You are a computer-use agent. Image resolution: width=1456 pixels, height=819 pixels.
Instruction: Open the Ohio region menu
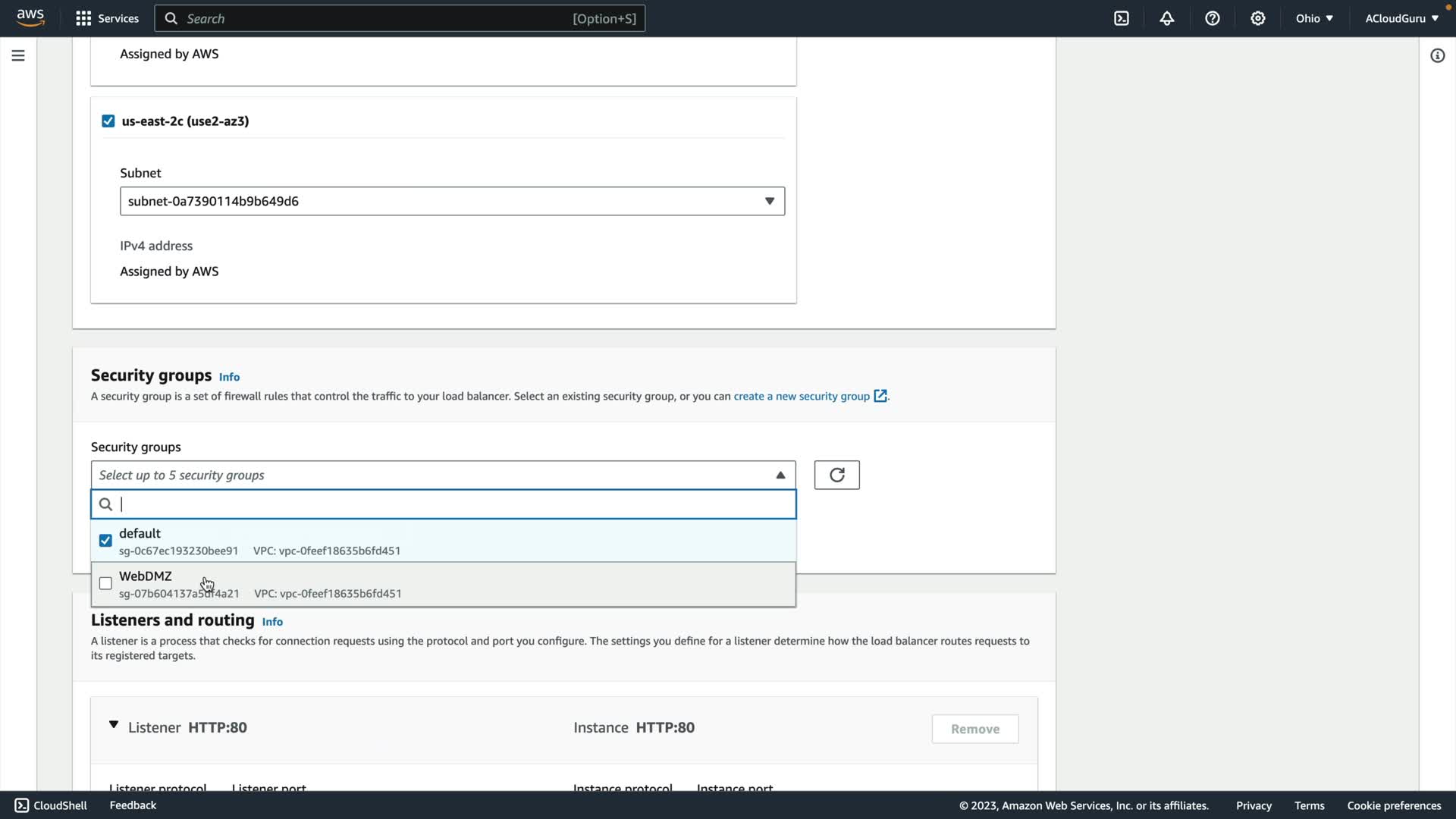point(1314,18)
